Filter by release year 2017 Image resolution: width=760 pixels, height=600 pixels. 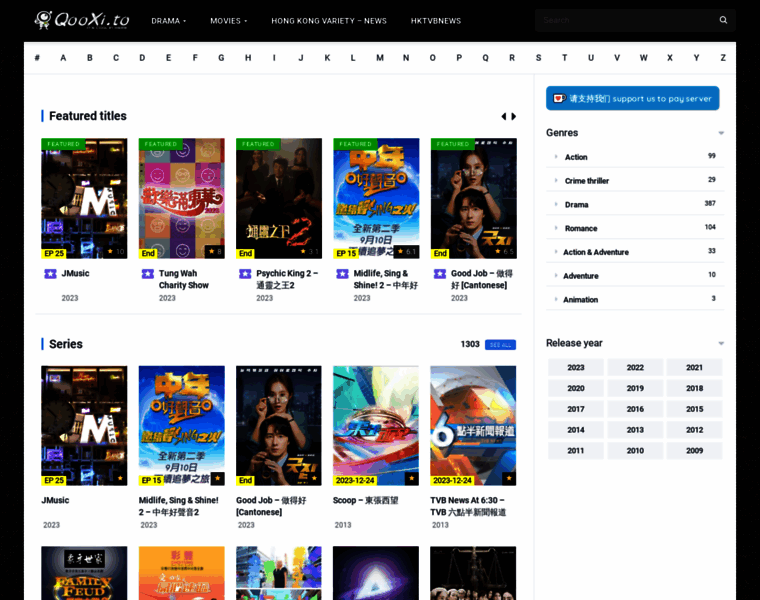pyautogui.click(x=576, y=409)
